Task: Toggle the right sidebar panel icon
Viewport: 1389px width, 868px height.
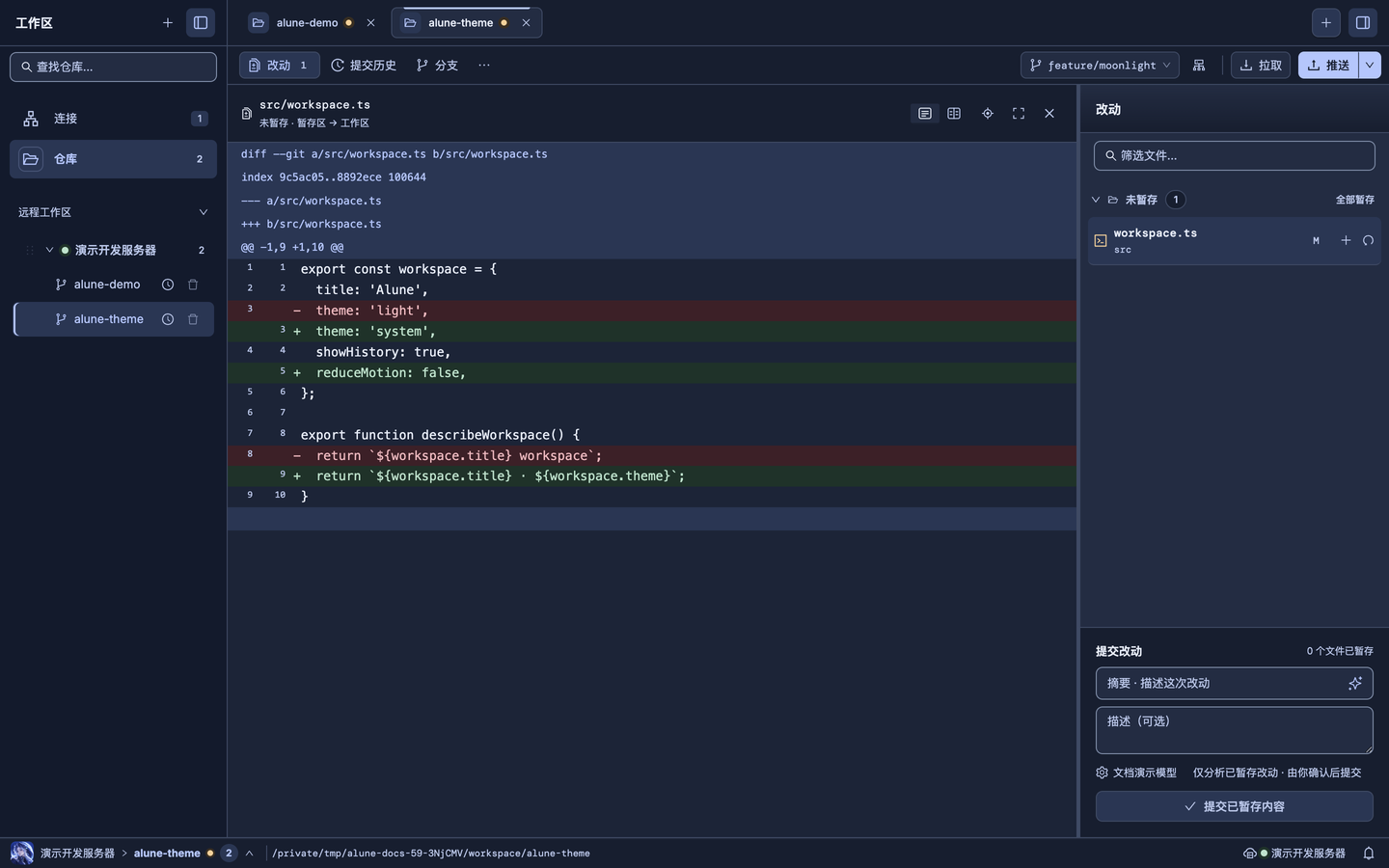Action: (1363, 22)
